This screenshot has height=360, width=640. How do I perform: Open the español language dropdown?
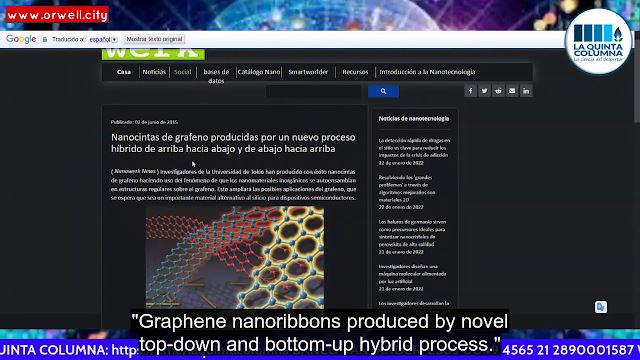[103, 40]
